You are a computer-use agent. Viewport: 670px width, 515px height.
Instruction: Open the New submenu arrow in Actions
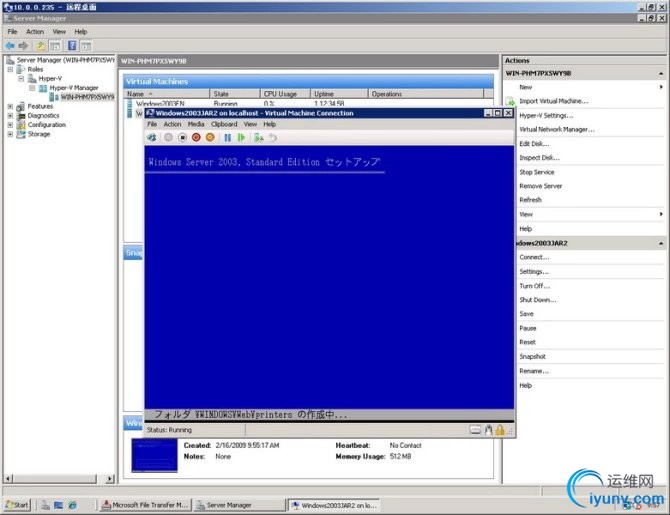tap(661, 87)
